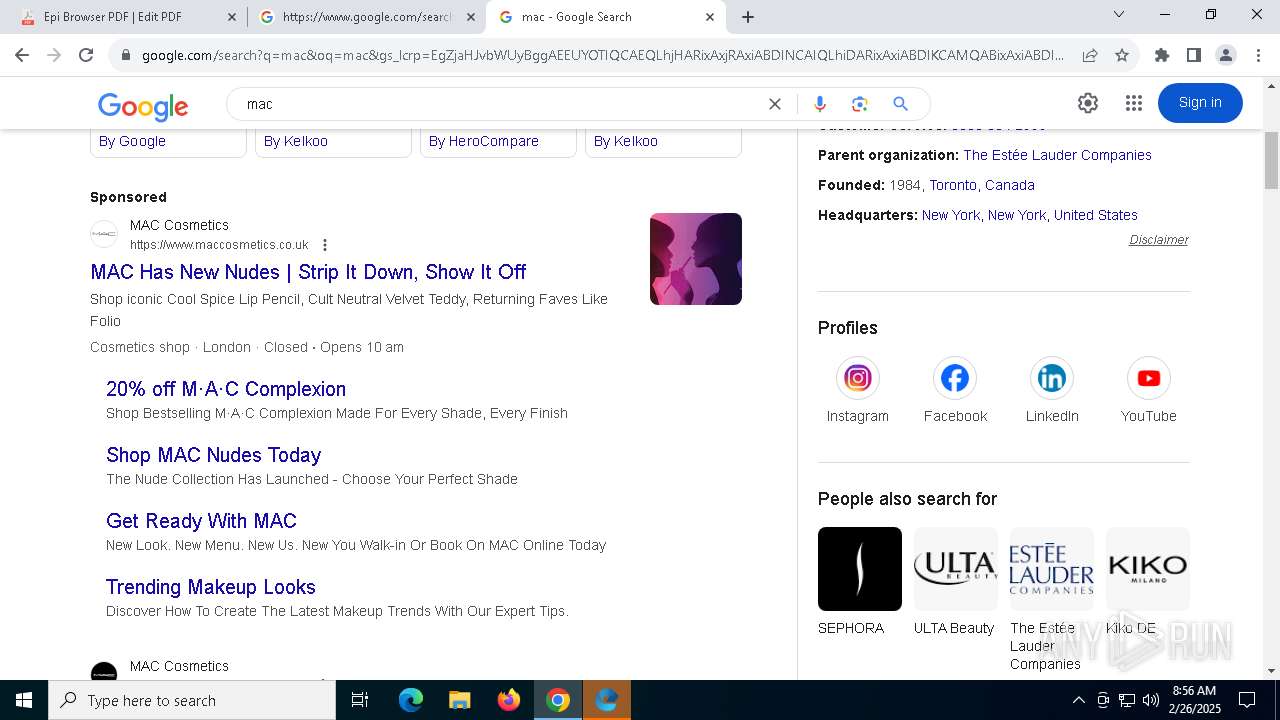
Task: Start voice search with the microphone
Action: [x=820, y=104]
